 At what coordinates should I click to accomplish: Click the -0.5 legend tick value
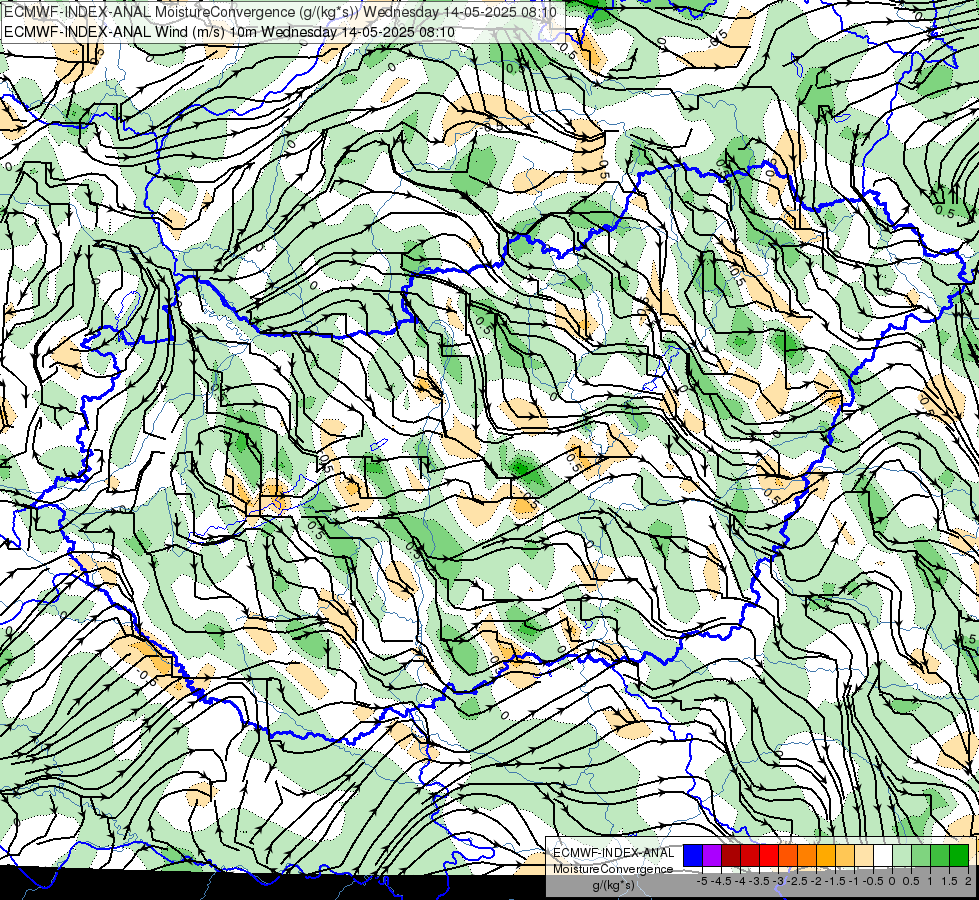tap(873, 881)
